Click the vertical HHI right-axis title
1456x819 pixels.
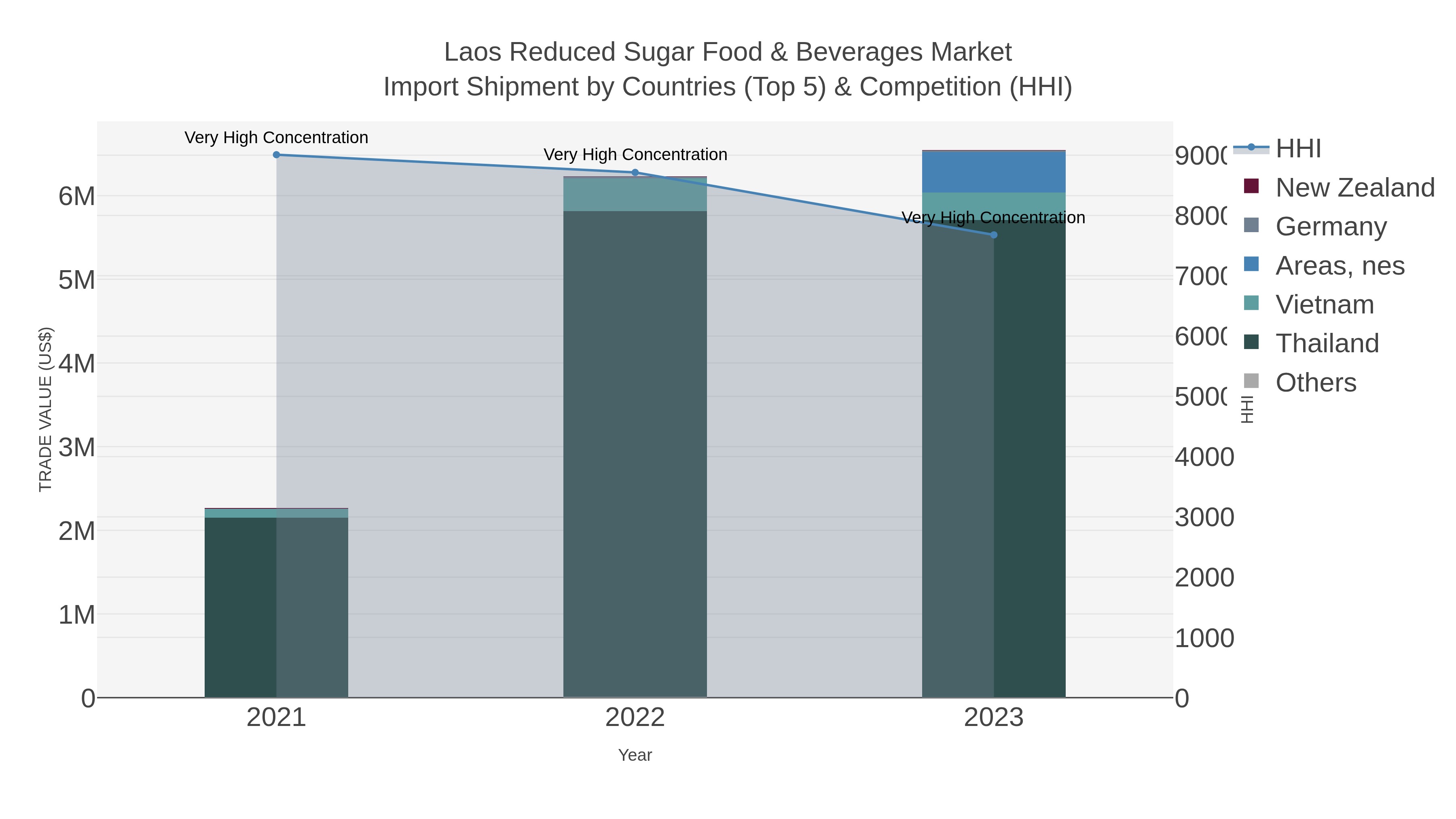(x=1247, y=409)
